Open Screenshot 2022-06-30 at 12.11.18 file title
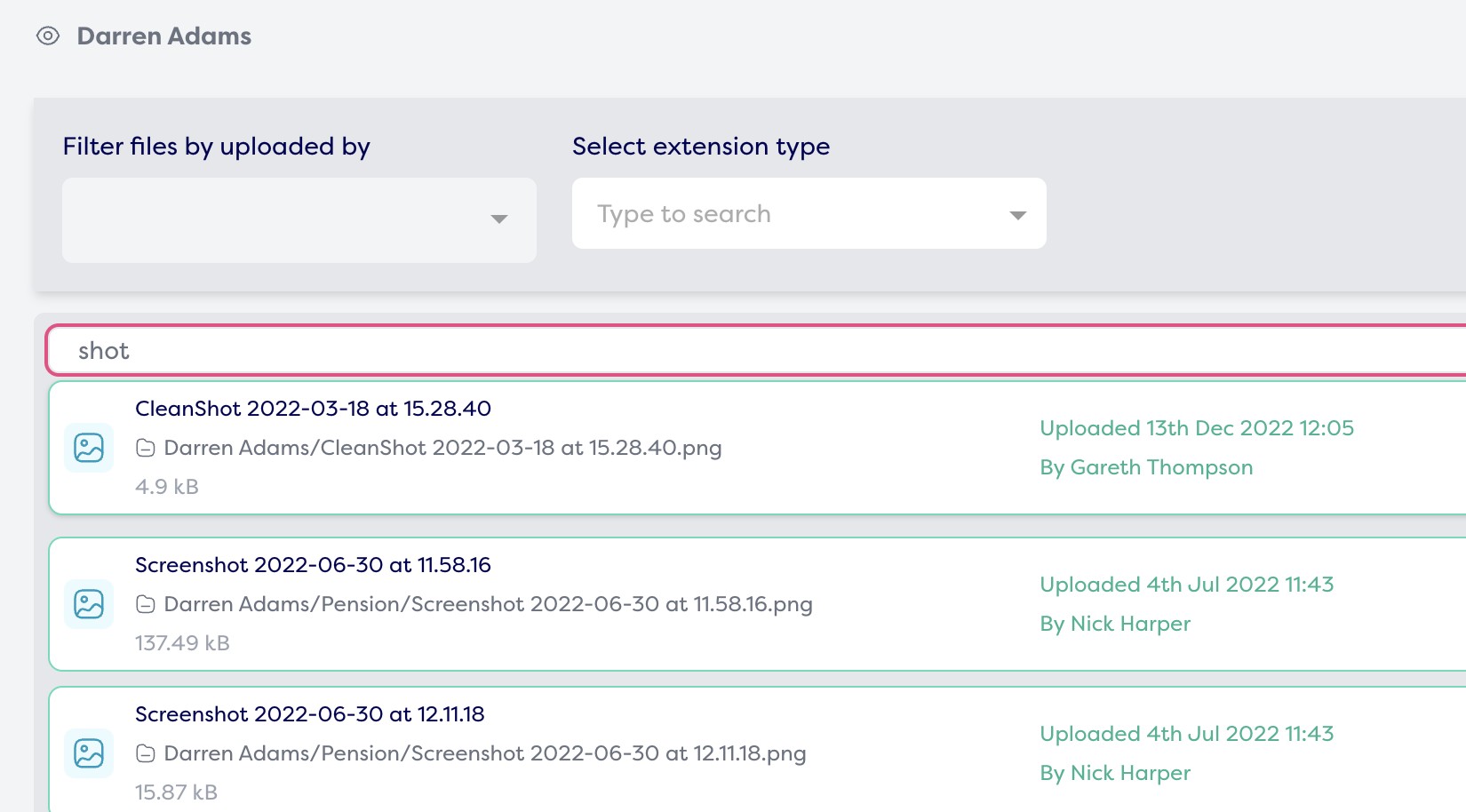The image size is (1466, 812). point(309,714)
